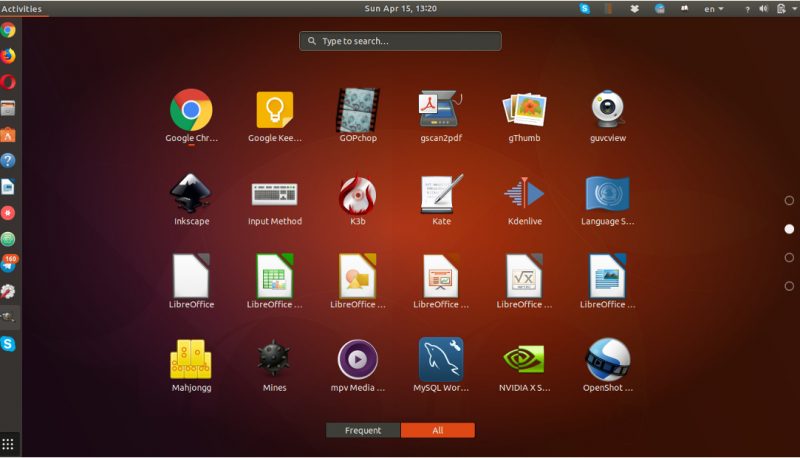Launch LibreOffice Writer blue document icon
Viewport: 800px width, 458px height.
[x=608, y=276]
